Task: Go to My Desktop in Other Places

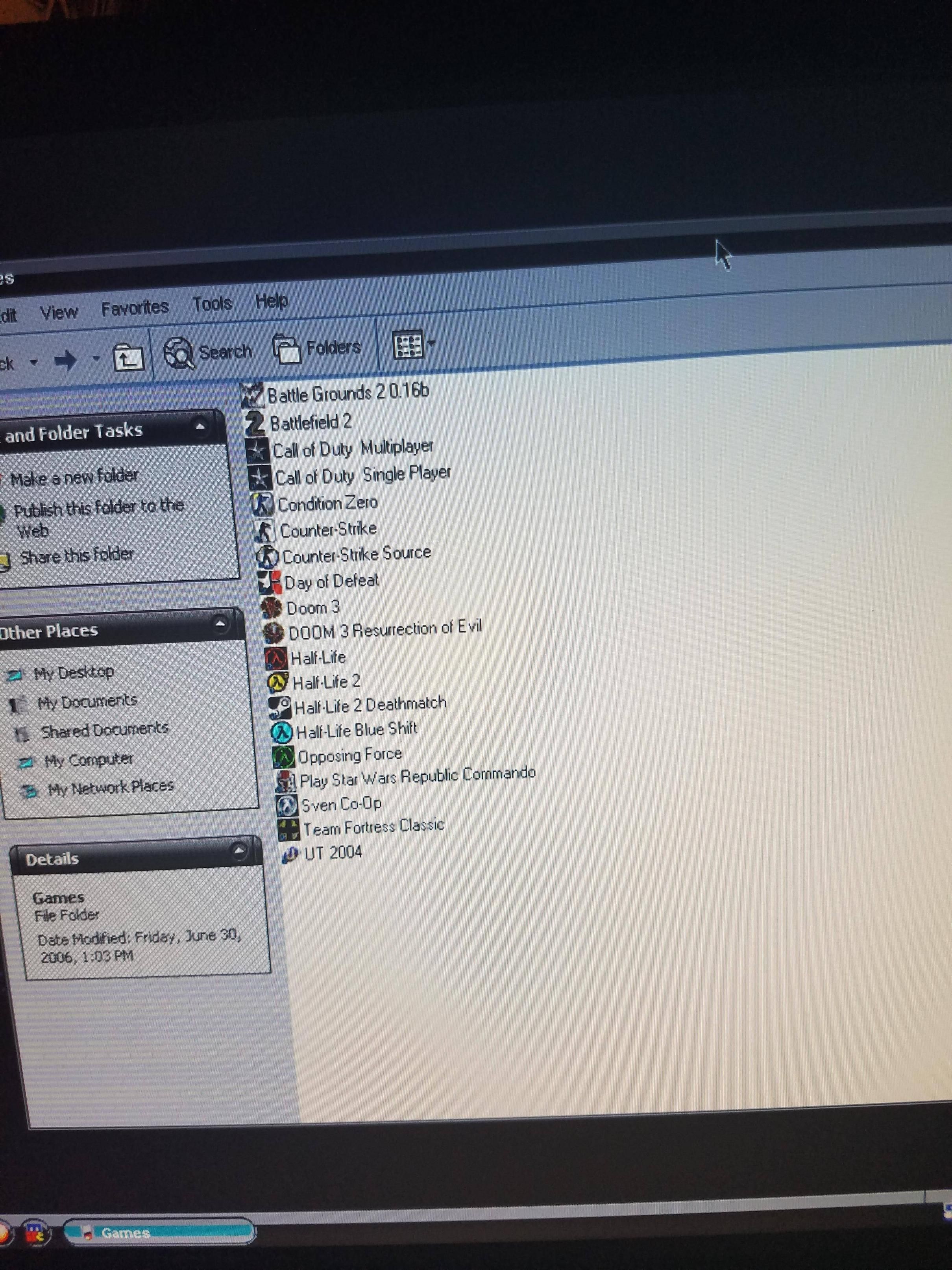Action: point(74,672)
